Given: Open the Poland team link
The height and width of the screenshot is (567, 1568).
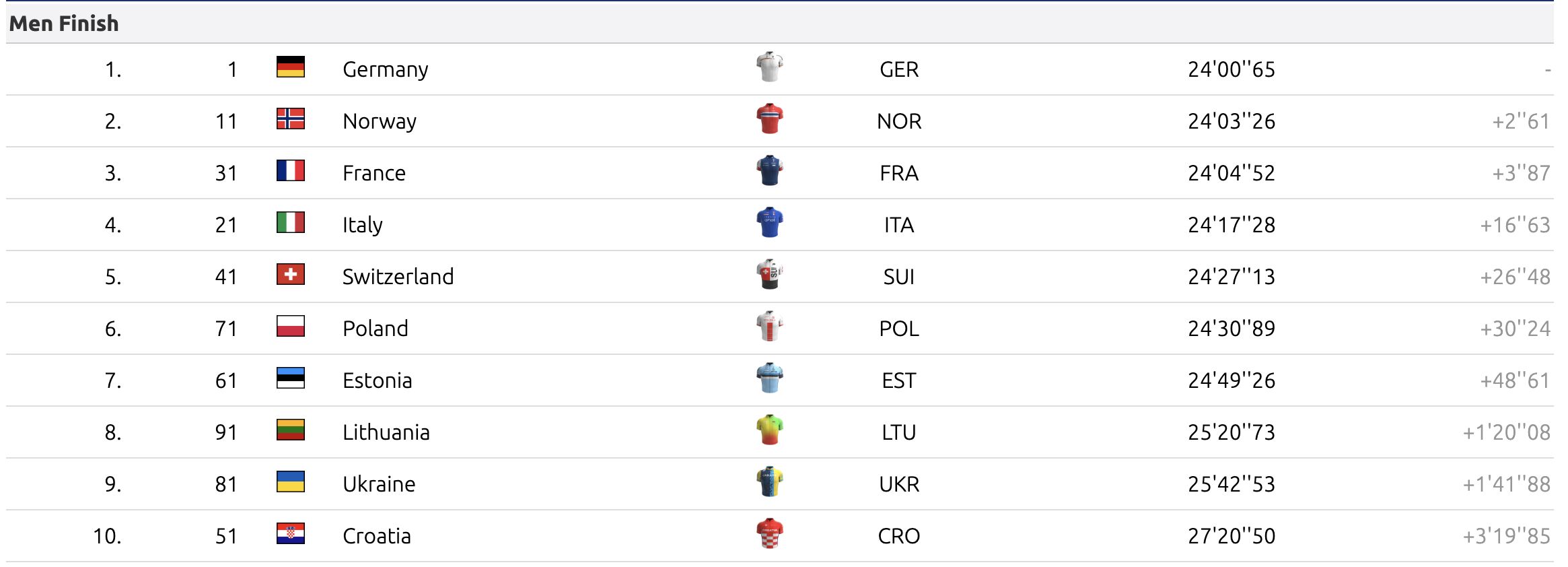Looking at the screenshot, I should (375, 329).
